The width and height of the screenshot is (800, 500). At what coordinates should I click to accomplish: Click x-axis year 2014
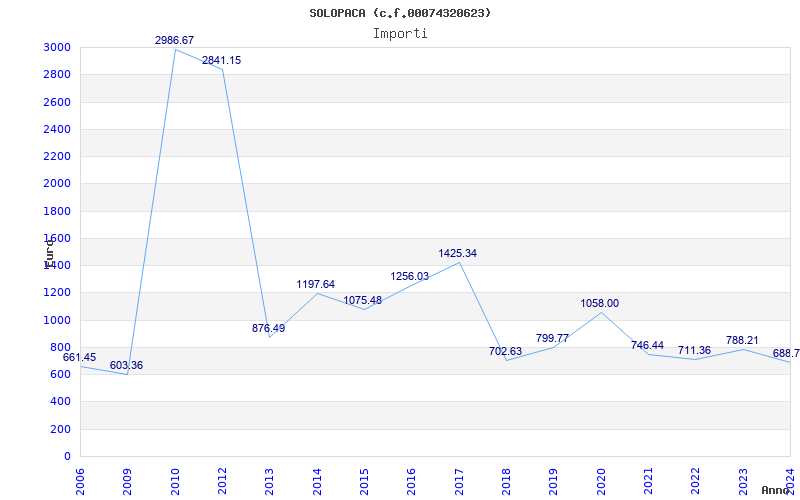point(317,482)
